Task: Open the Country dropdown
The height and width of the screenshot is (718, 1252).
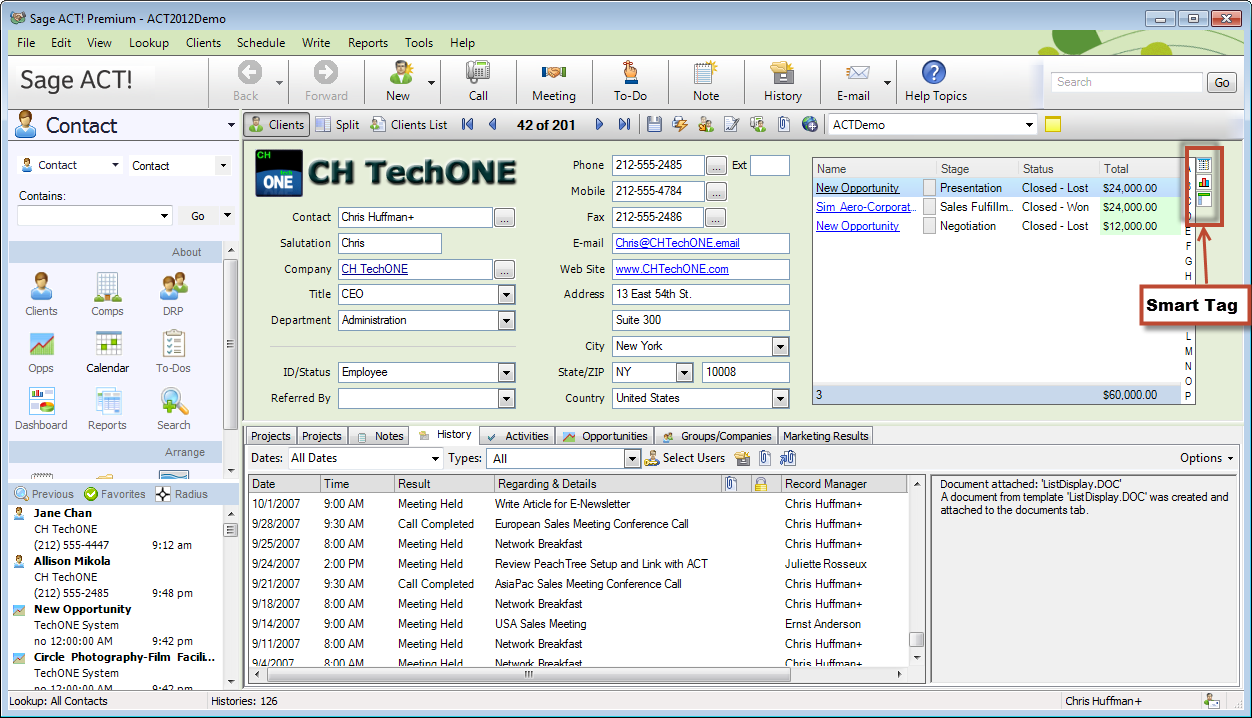Action: click(x=780, y=399)
